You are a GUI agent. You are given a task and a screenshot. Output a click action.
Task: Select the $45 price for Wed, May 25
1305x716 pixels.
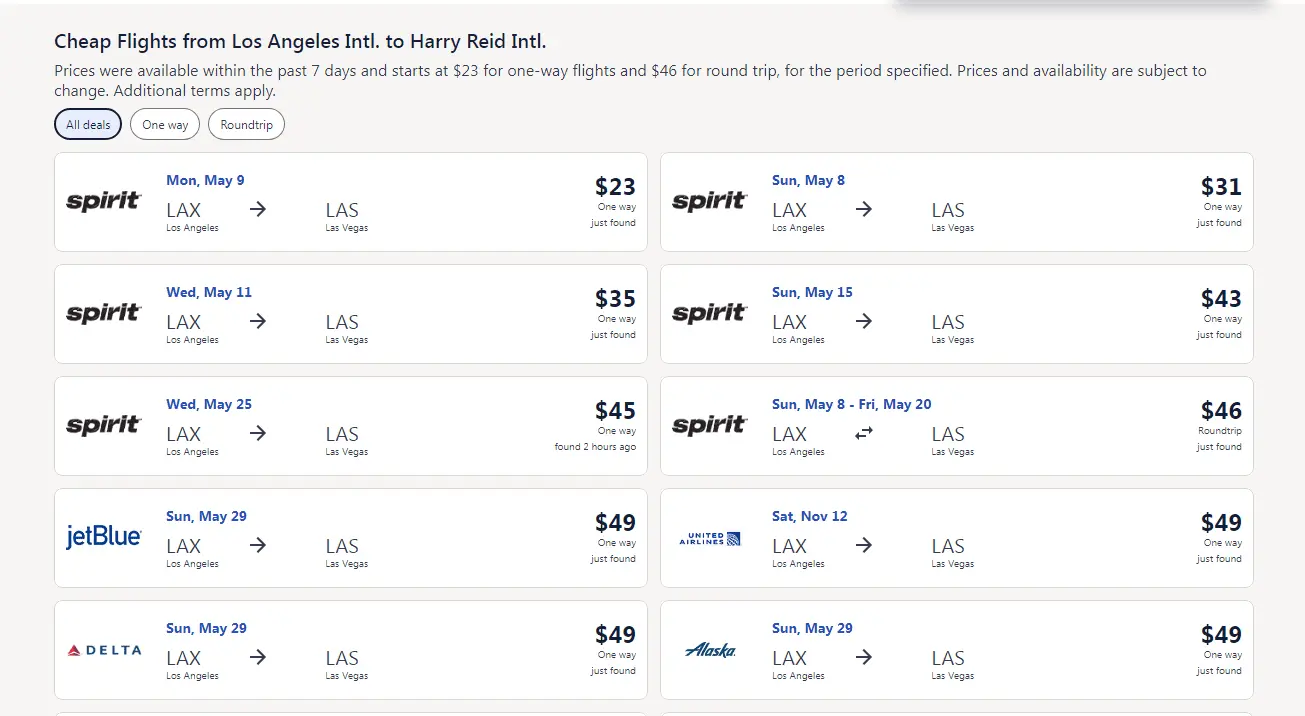[x=615, y=411]
